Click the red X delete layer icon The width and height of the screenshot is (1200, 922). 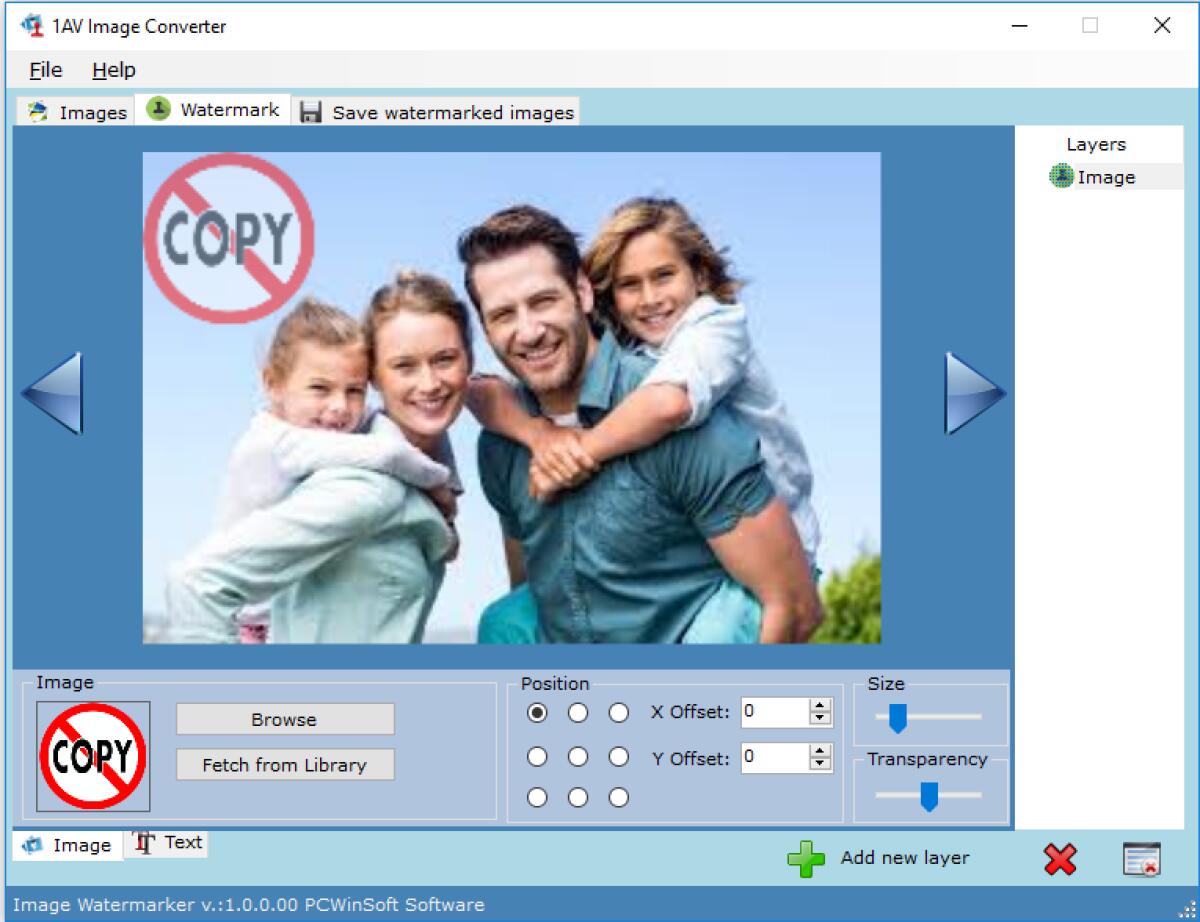[1060, 859]
